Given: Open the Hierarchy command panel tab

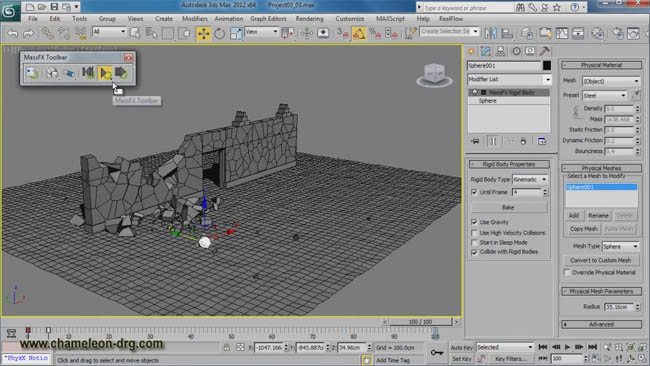Looking at the screenshot, I should click(500, 51).
